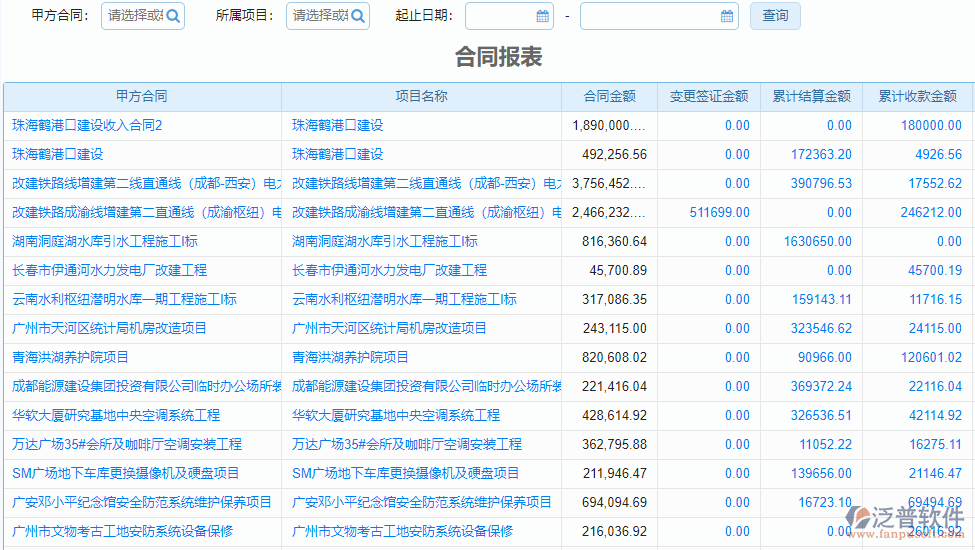Click the search icon in 所属项目 field
The image size is (975, 550).
pyautogui.click(x=358, y=16)
